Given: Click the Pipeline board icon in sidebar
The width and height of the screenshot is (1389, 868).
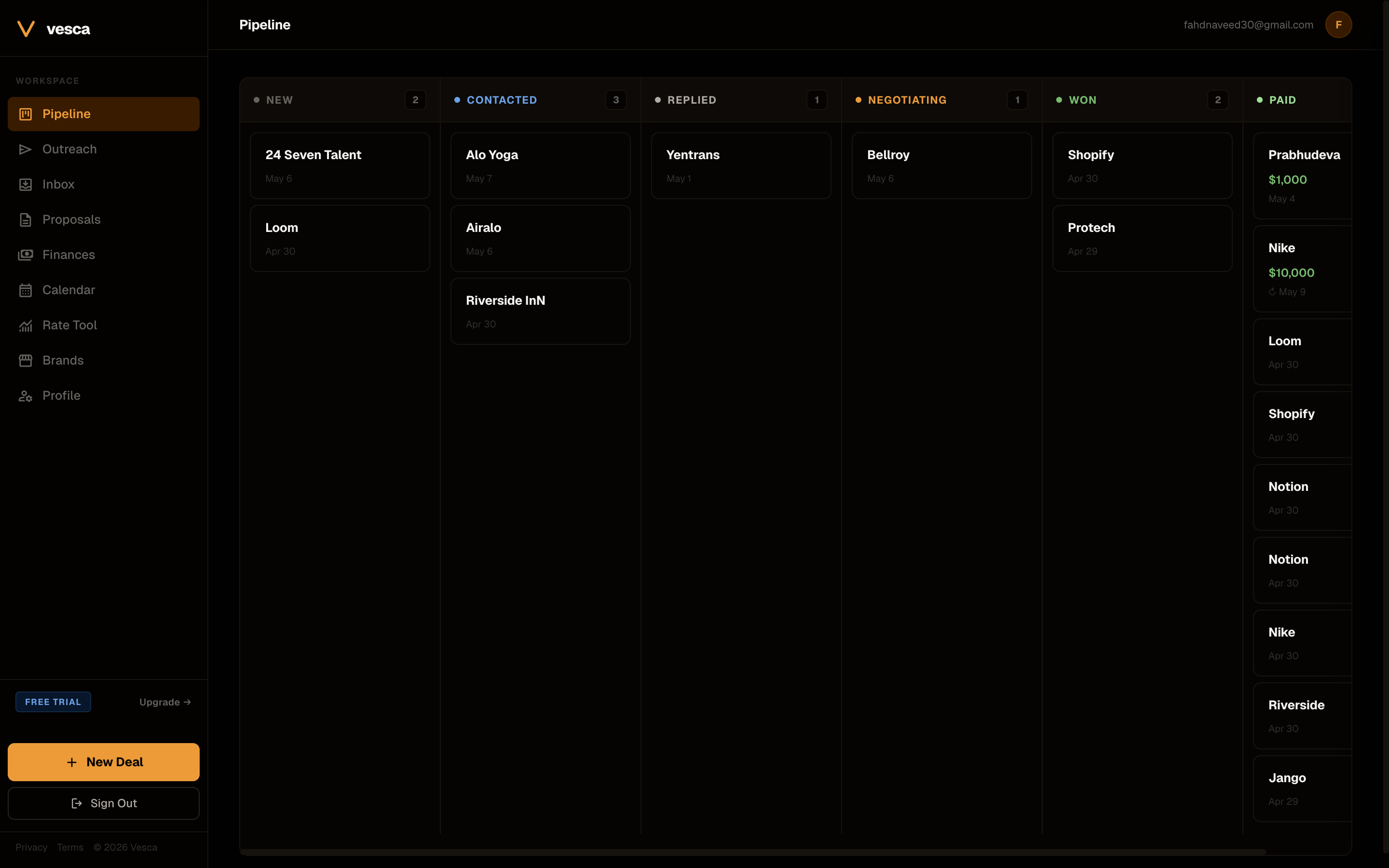Looking at the screenshot, I should click(25, 114).
